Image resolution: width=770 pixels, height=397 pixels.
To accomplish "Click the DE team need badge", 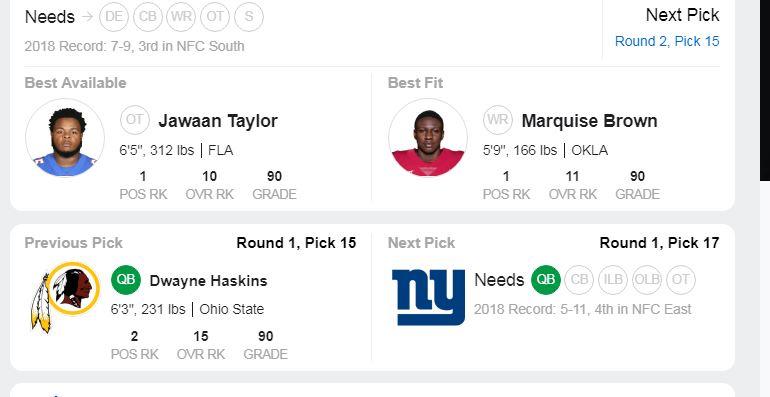I will pos(114,17).
